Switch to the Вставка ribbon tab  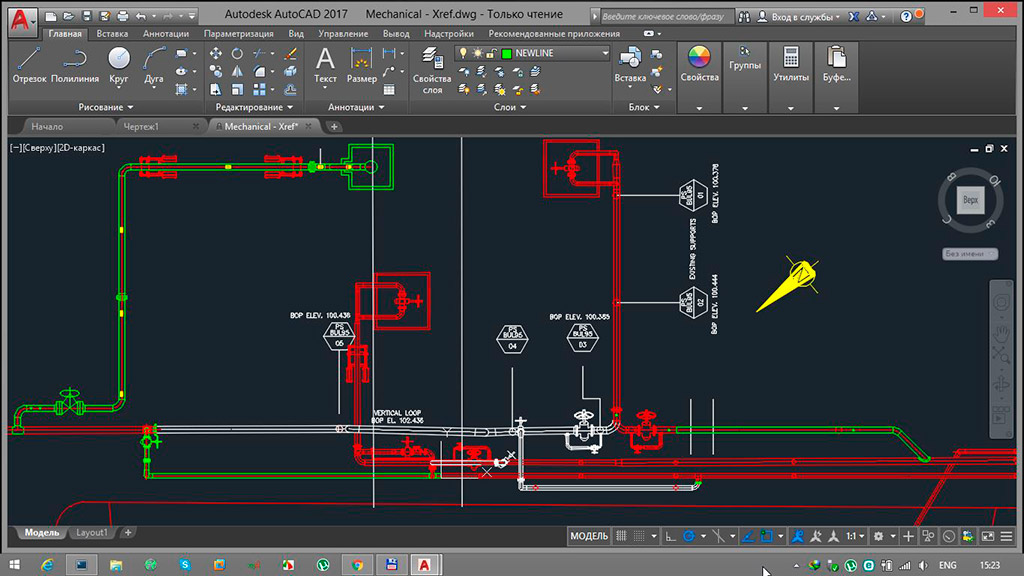pos(111,33)
